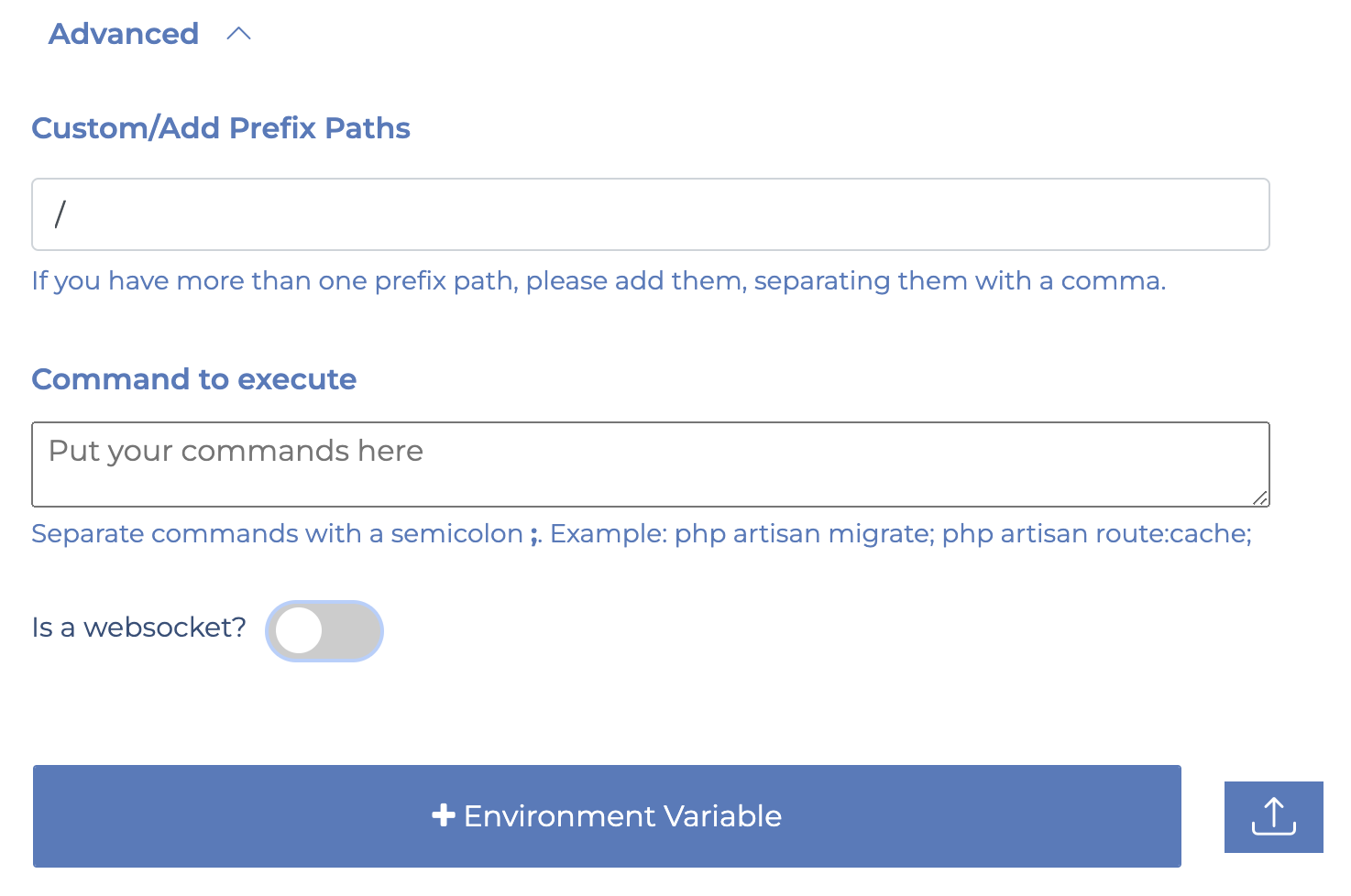Grab the textarea corner resize handle
This screenshot has width=1351, height=896.
click(1260, 497)
